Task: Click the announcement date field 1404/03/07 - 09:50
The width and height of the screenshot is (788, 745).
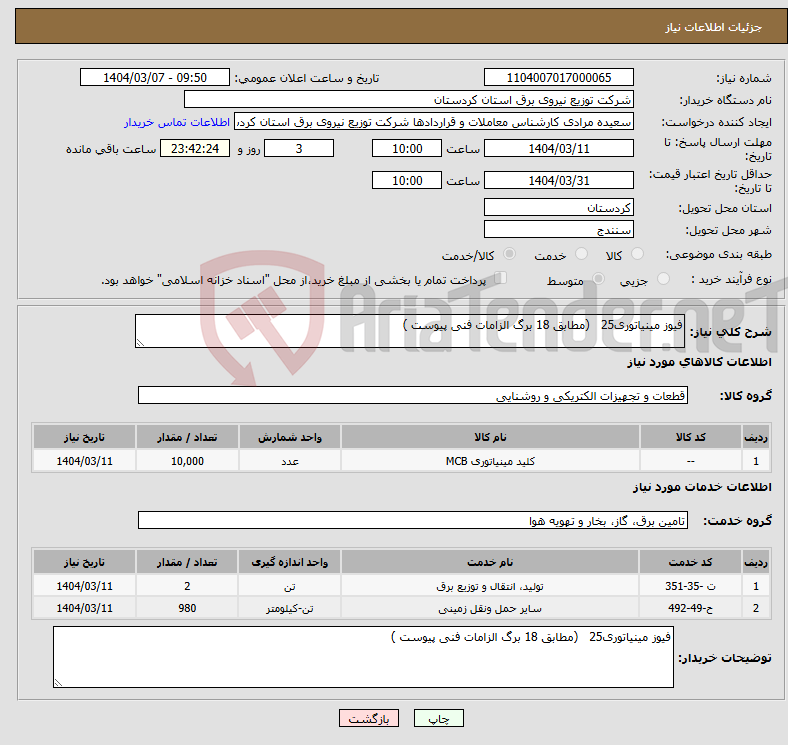Action: [x=155, y=77]
